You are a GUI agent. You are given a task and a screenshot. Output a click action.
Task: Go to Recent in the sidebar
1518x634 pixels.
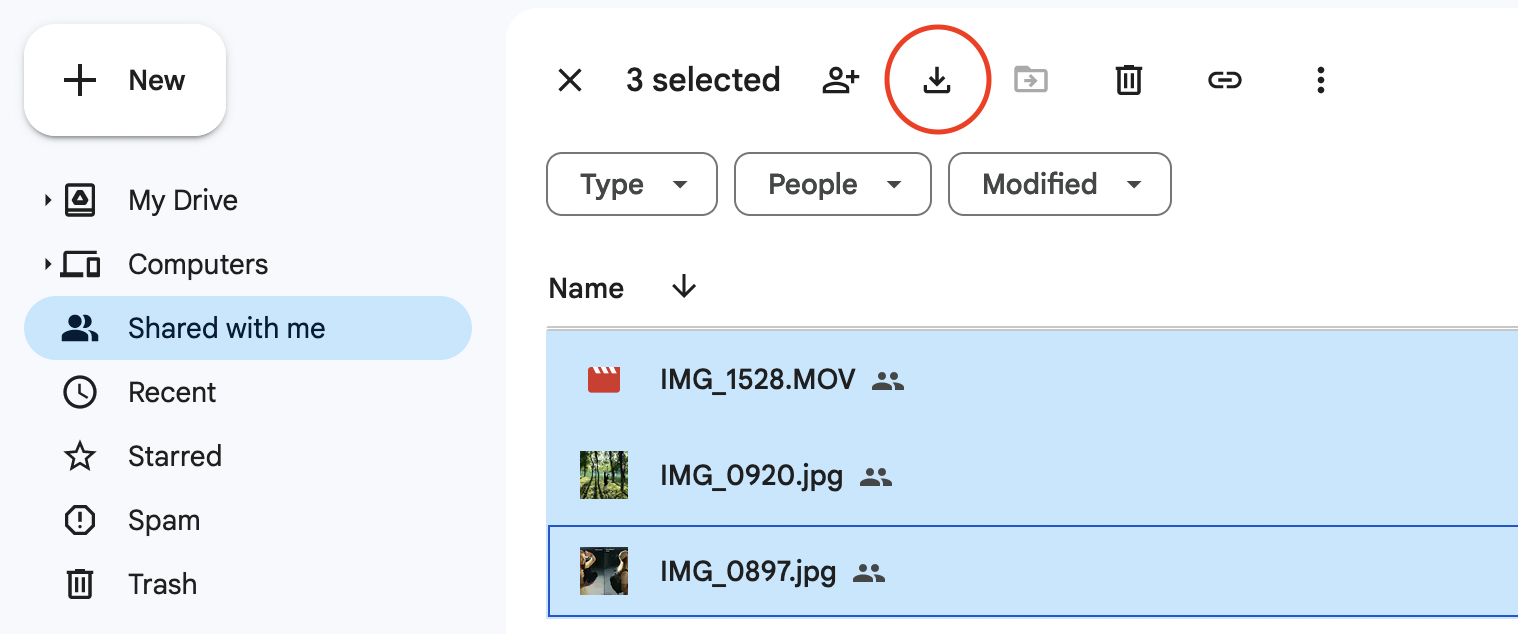172,392
